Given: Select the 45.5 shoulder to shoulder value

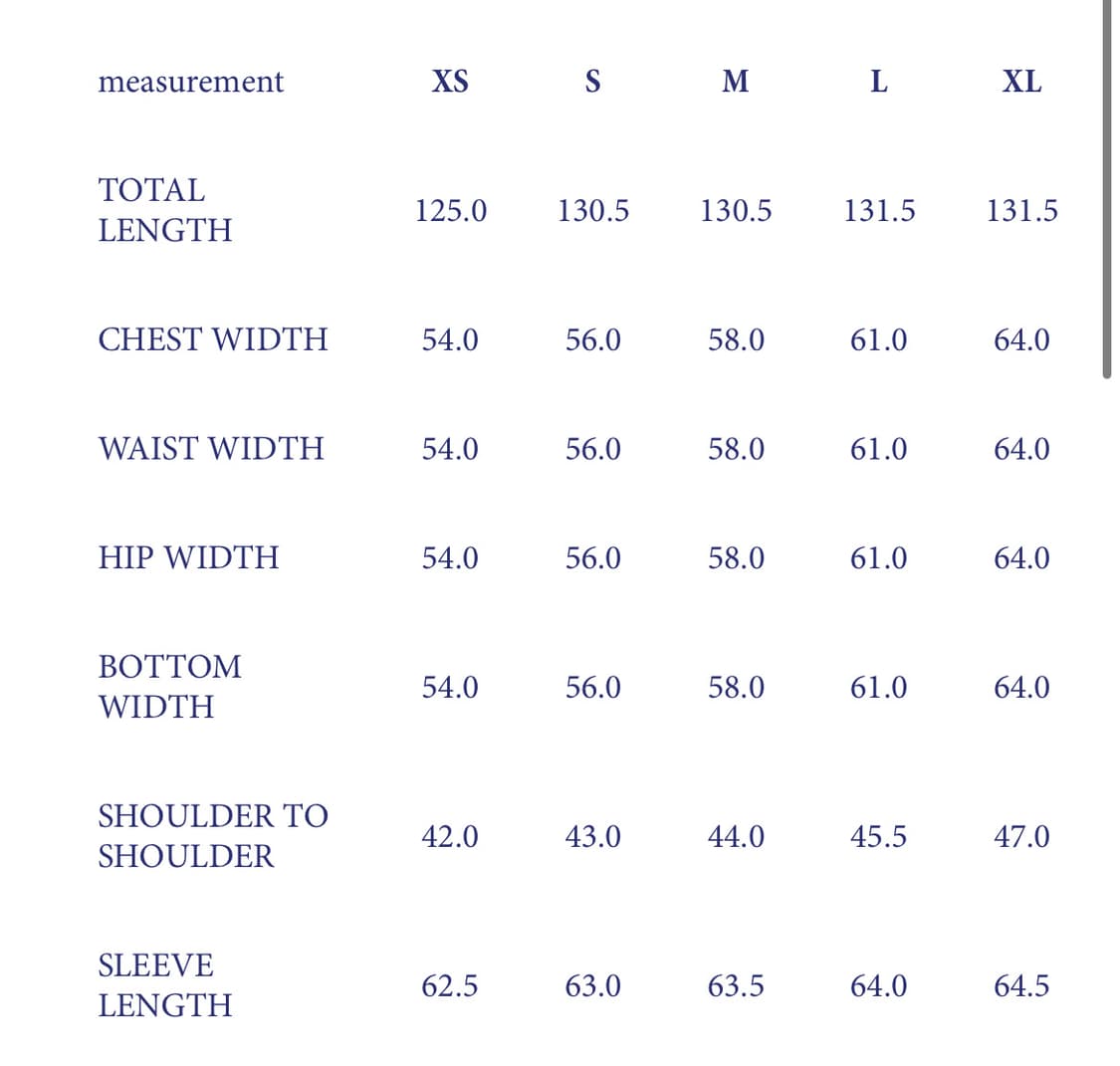Looking at the screenshot, I should pyautogui.click(x=878, y=837).
